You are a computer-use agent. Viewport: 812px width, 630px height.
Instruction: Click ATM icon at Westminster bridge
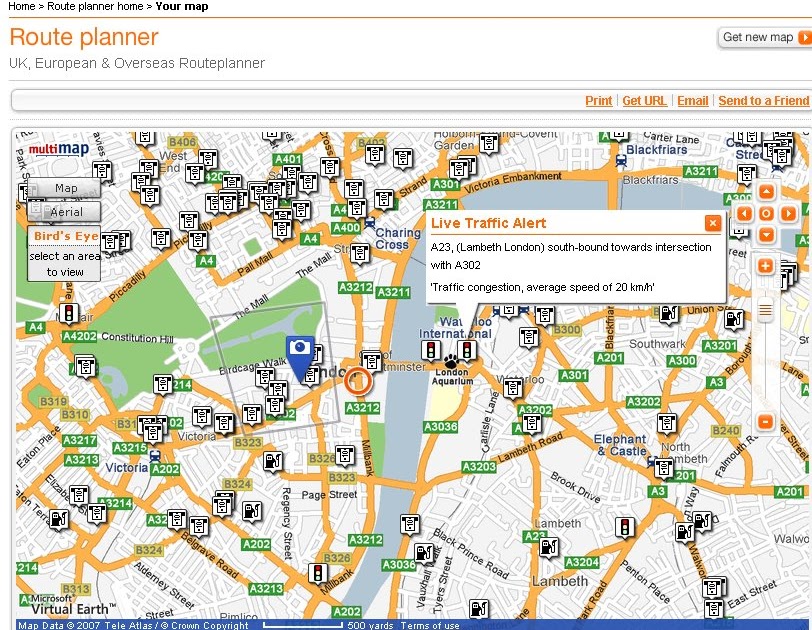coord(371,361)
